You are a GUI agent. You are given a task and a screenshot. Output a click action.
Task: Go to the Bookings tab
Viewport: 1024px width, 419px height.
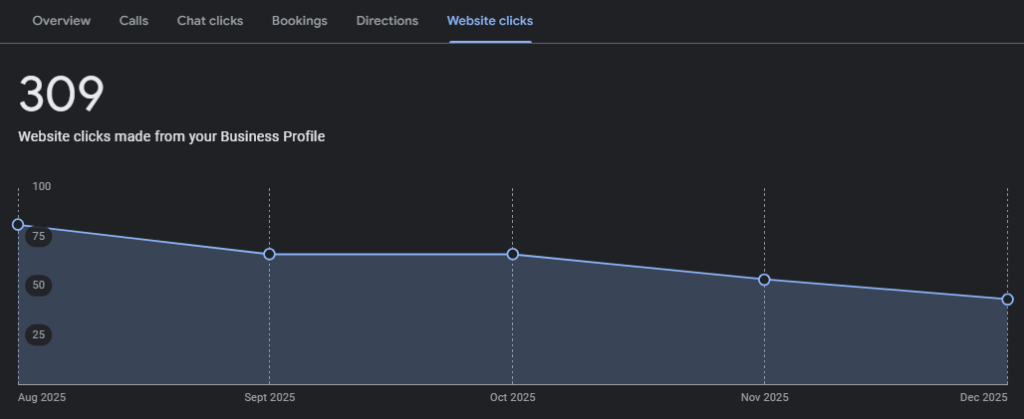299,21
